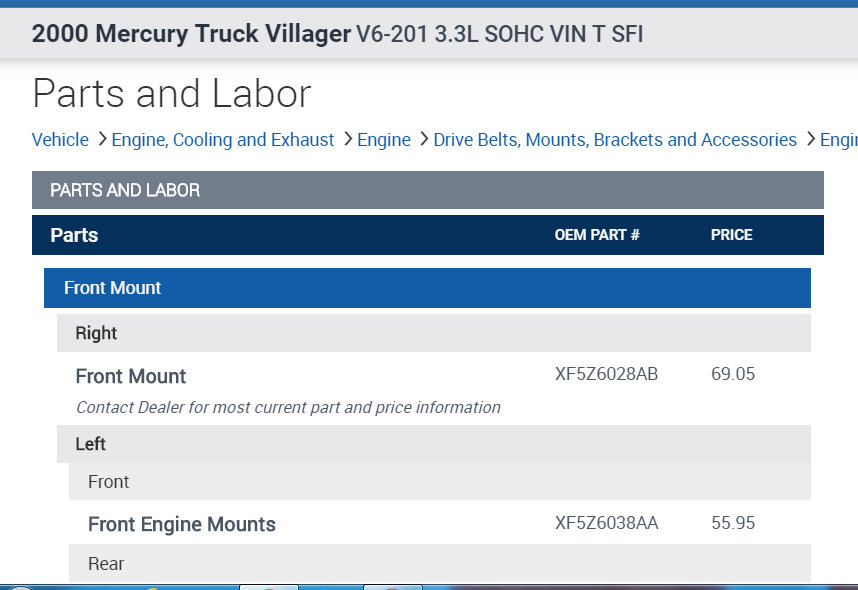Click the bold Front Mount part name
This screenshot has width=858, height=590.
tap(131, 376)
